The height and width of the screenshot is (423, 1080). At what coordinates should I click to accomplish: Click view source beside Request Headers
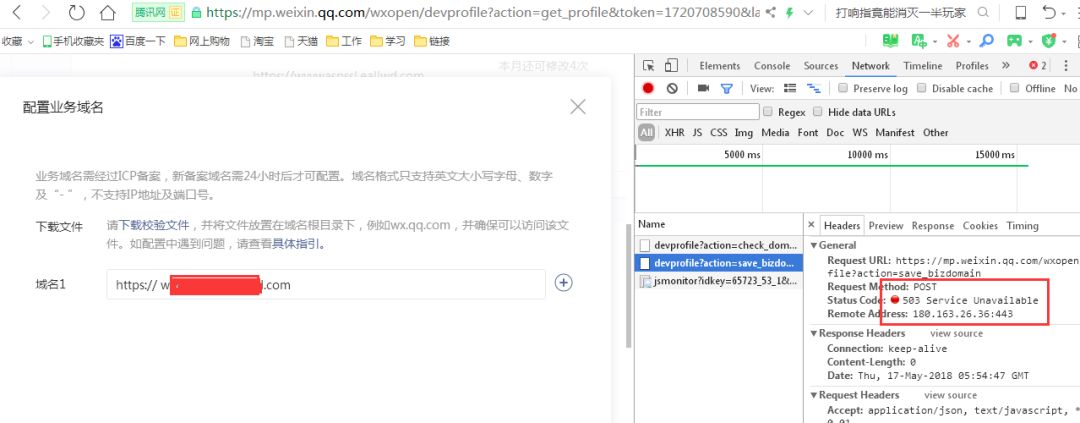[951, 395]
